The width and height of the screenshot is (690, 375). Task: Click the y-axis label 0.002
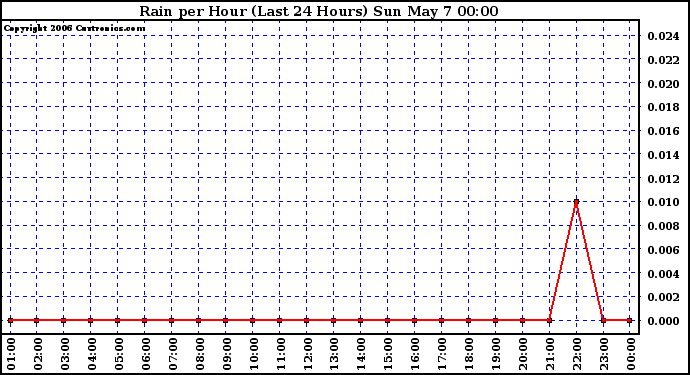tap(663, 297)
